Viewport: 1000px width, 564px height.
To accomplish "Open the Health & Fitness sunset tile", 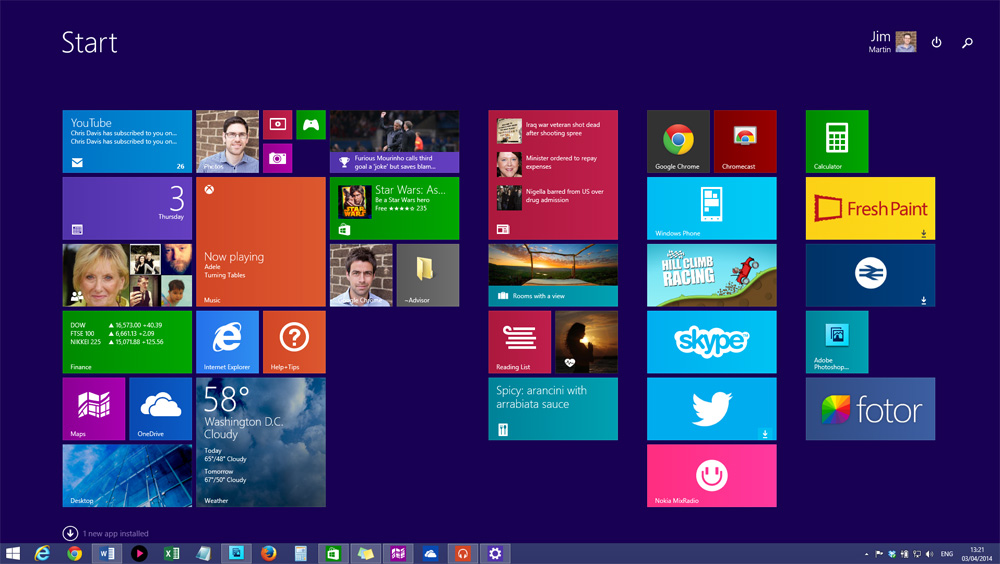I will pos(587,342).
